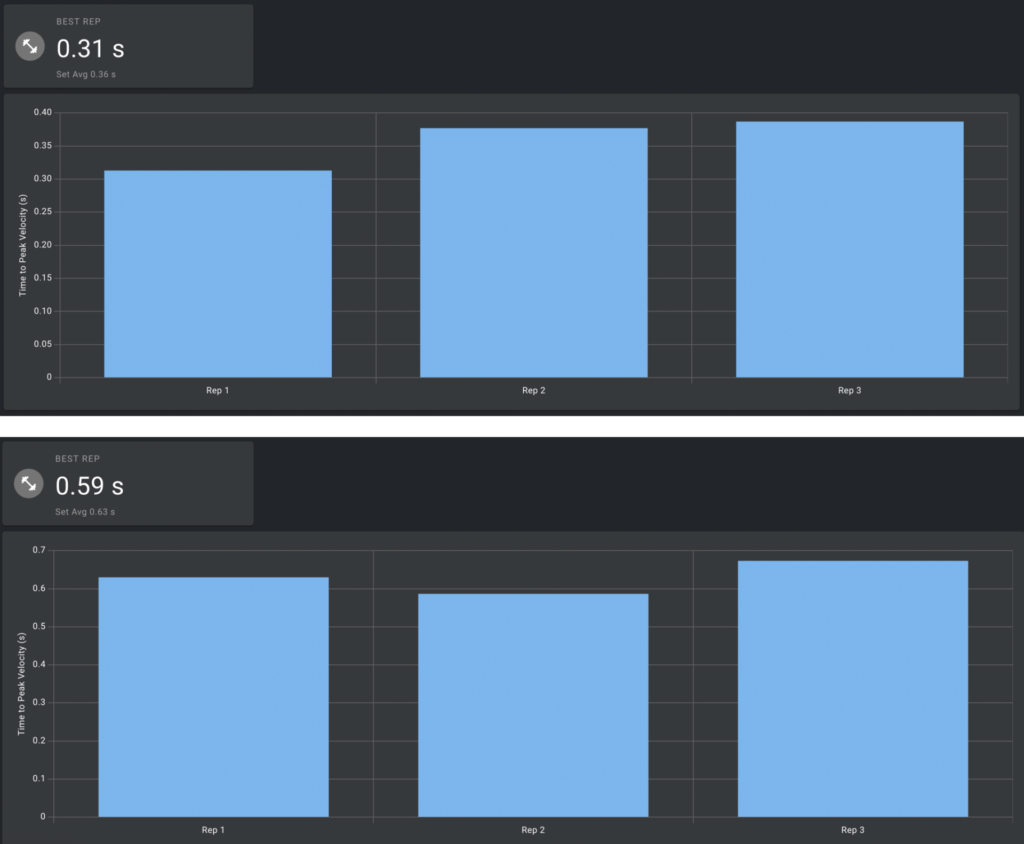The width and height of the screenshot is (1024, 844).
Task: Click the Set Avg 0.63 s text
Action: [85, 512]
